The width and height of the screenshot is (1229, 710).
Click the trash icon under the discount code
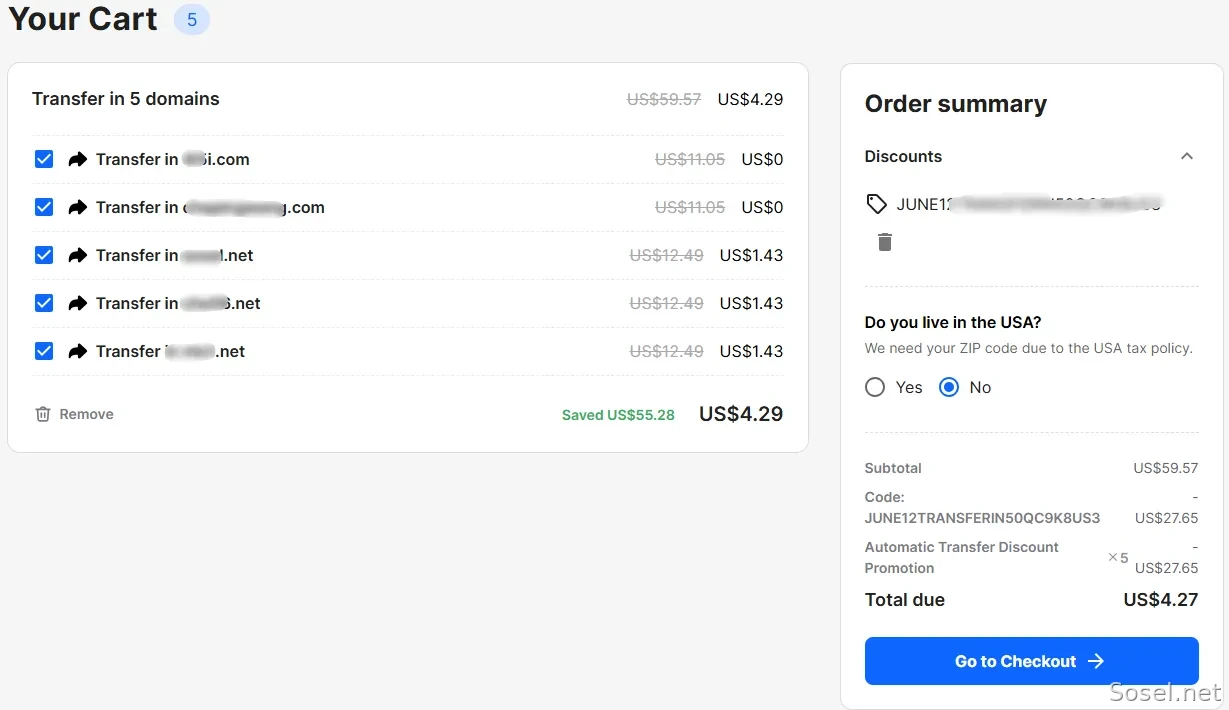tap(885, 242)
